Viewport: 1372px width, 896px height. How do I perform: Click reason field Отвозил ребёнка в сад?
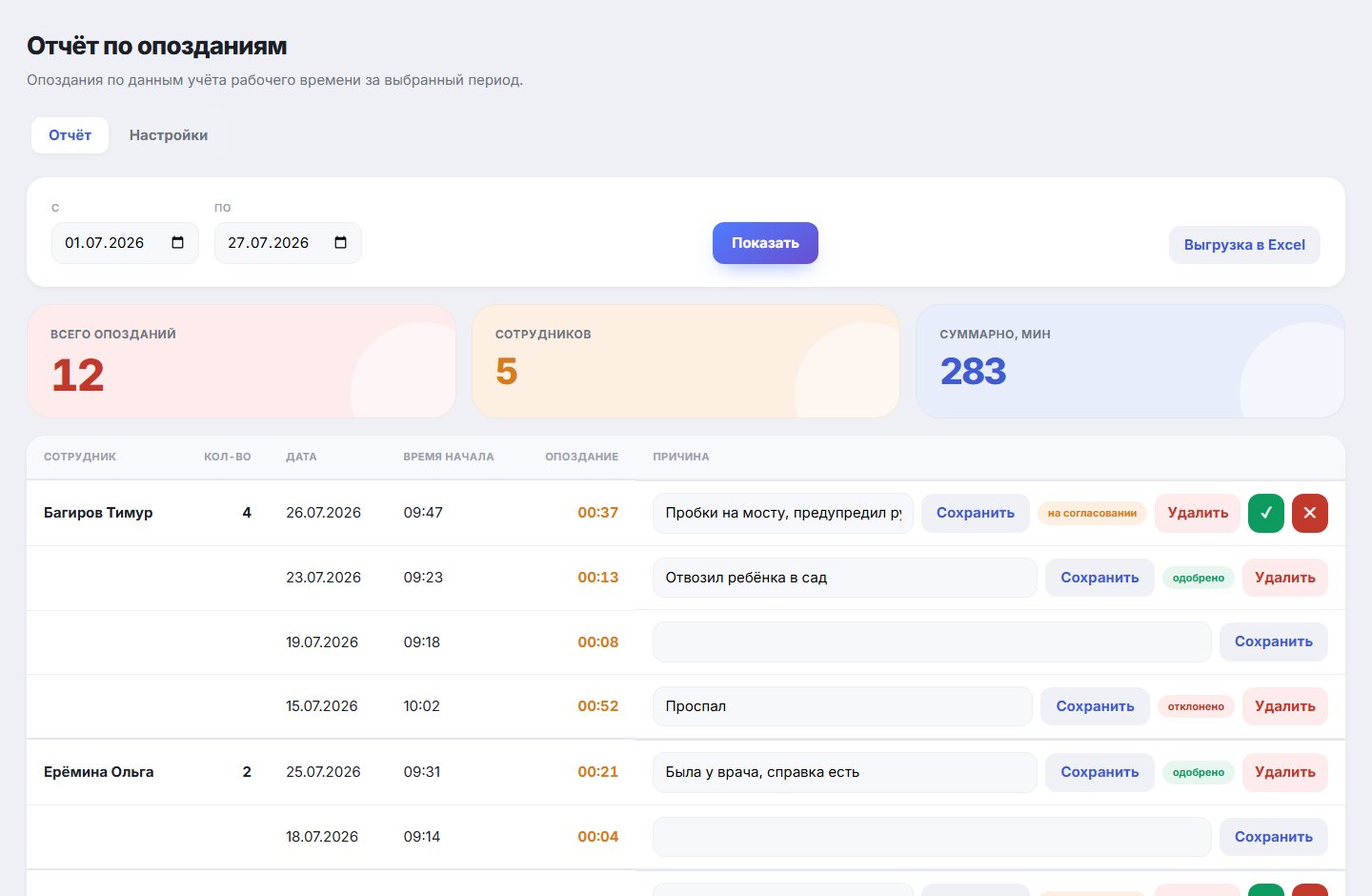pos(845,578)
